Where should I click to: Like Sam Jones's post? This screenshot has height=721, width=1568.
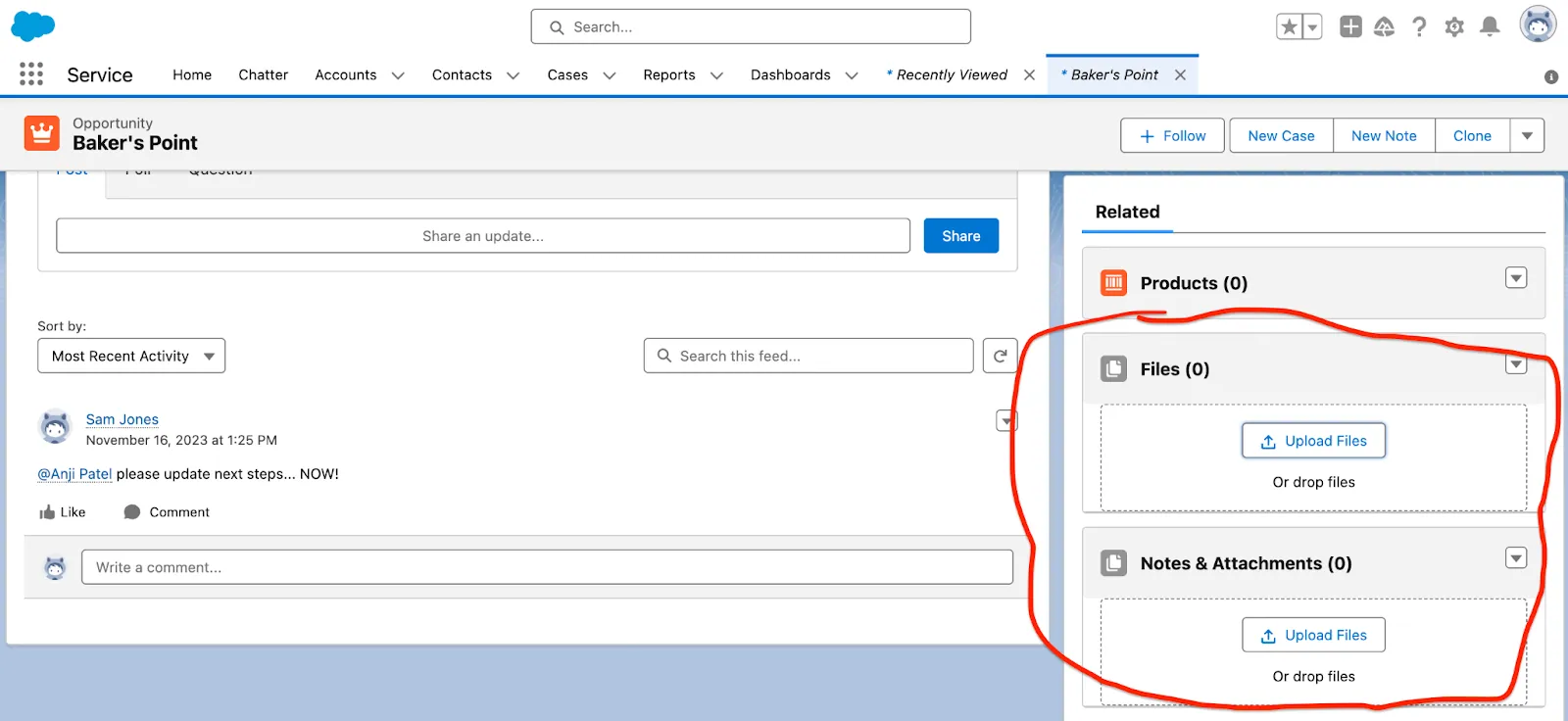click(62, 512)
